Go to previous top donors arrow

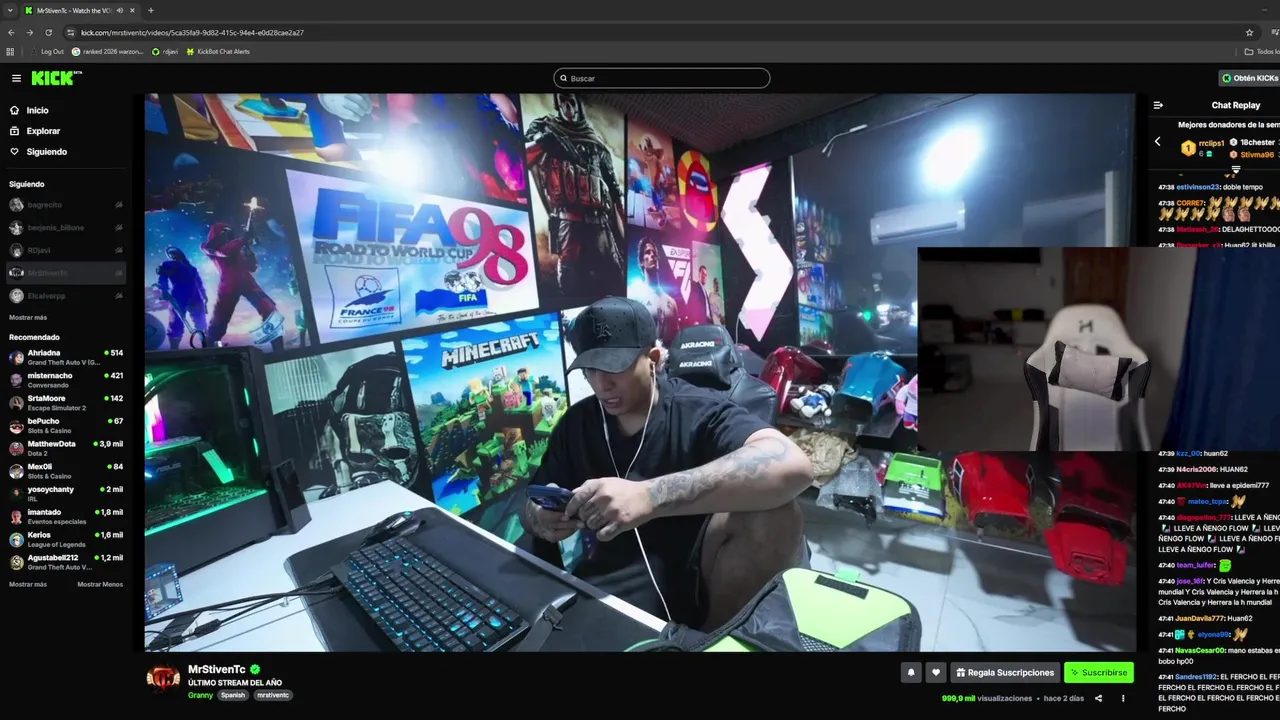coord(1157,141)
